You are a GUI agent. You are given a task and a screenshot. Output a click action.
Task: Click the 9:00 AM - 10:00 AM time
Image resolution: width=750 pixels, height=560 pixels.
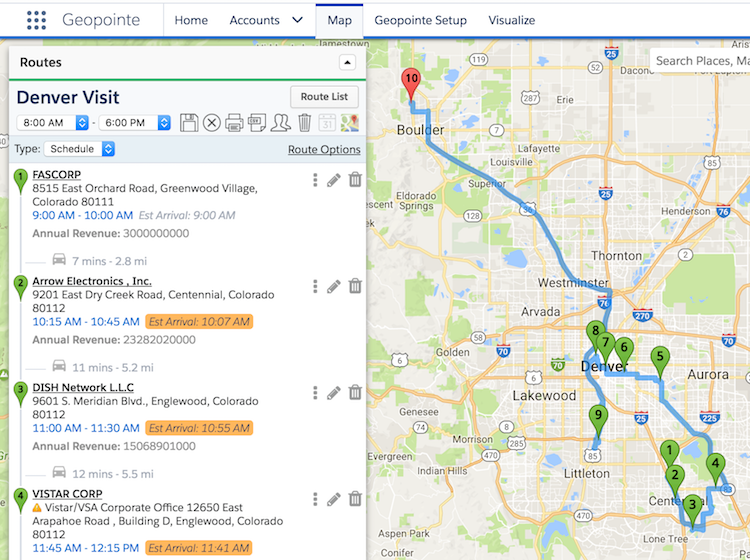click(x=83, y=215)
